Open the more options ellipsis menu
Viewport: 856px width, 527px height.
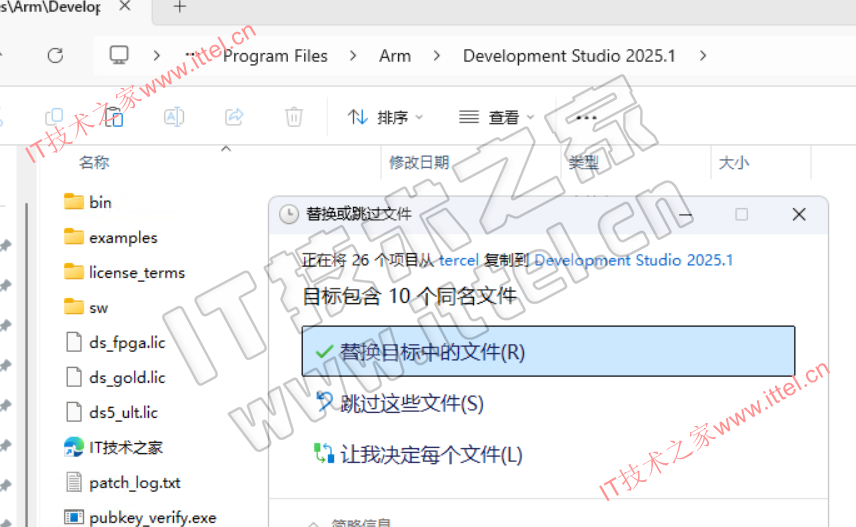(x=586, y=118)
